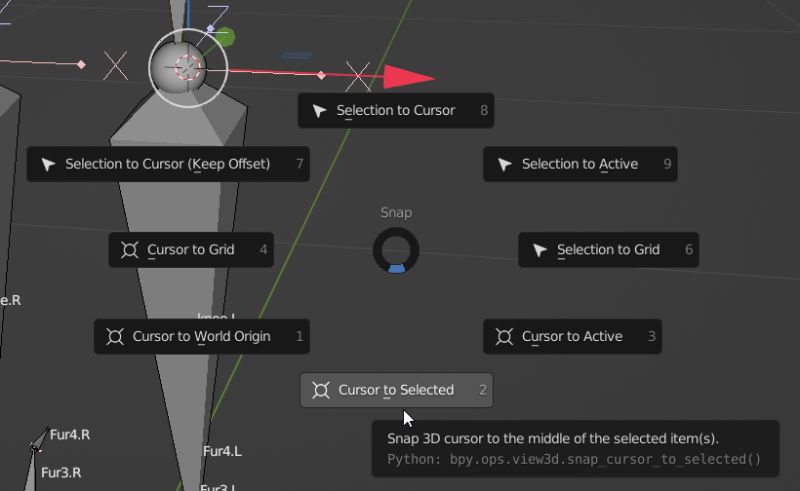Screen dimensions: 800x491
Task: Click the green Y-axis gizmo handle
Action: [224, 37]
